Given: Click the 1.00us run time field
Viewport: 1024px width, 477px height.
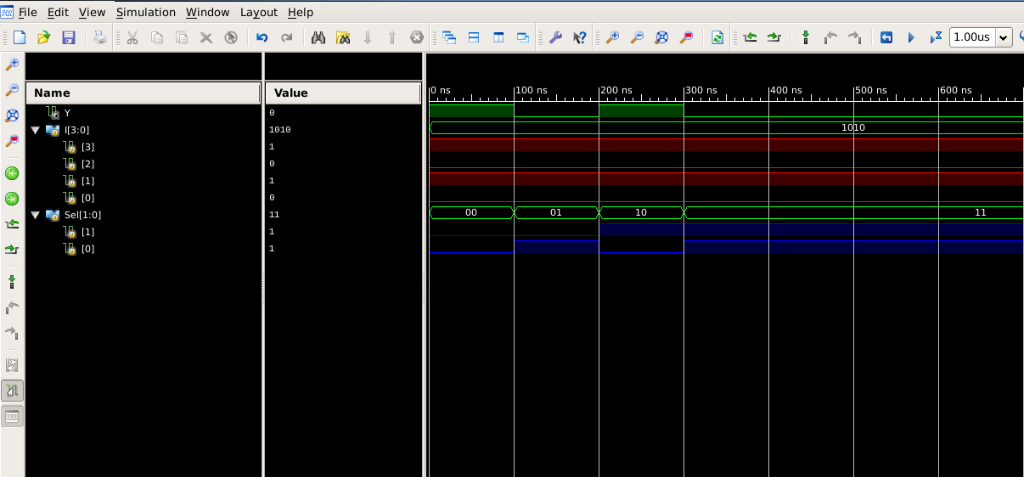Looking at the screenshot, I should click(971, 38).
